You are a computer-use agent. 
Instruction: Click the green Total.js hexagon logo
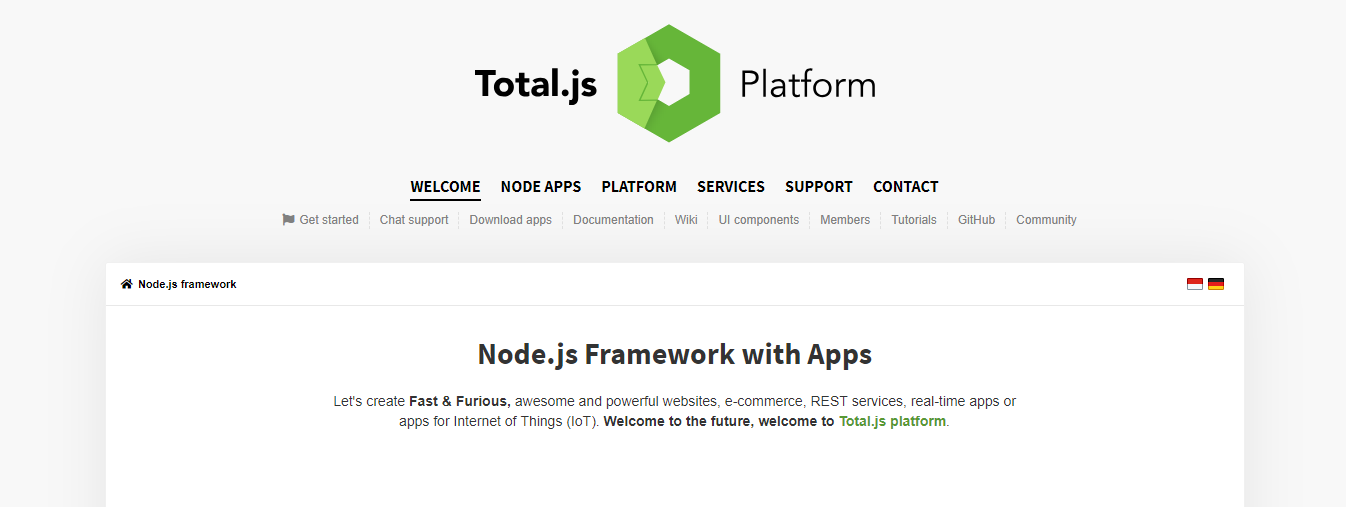click(668, 82)
